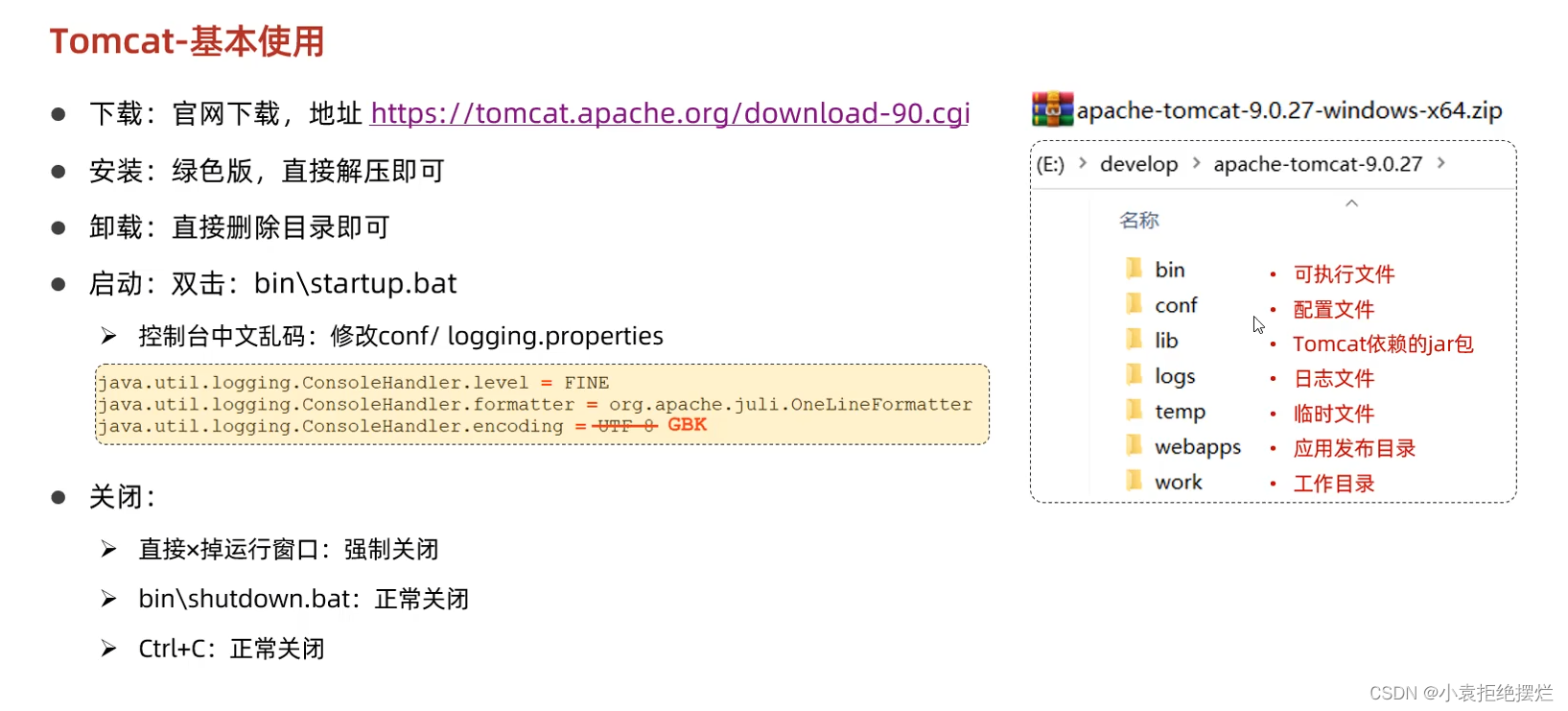Screen dimensions: 1568x711
Task: Select the temp folder name
Action: pos(1180,412)
